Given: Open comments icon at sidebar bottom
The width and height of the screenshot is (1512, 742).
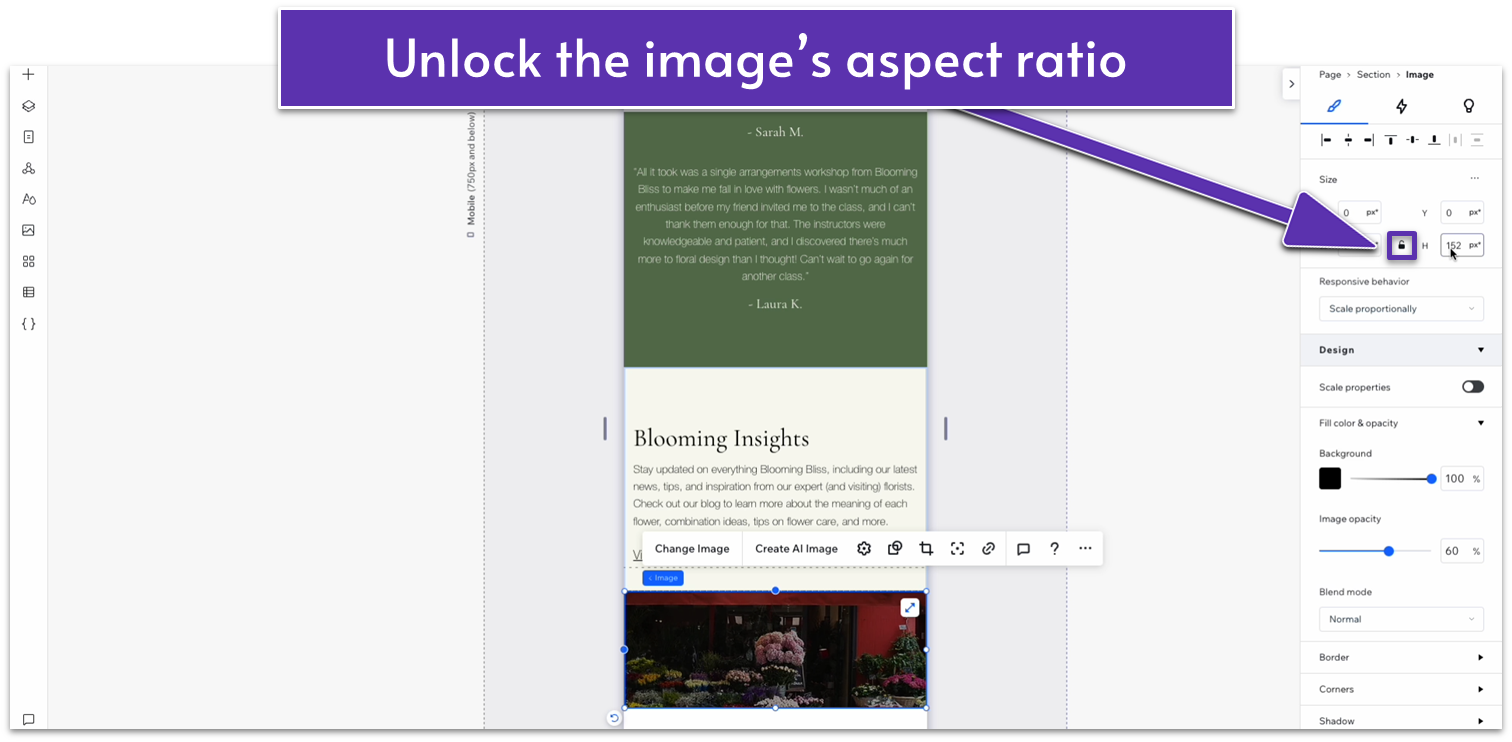Looking at the screenshot, I should pyautogui.click(x=28, y=719).
